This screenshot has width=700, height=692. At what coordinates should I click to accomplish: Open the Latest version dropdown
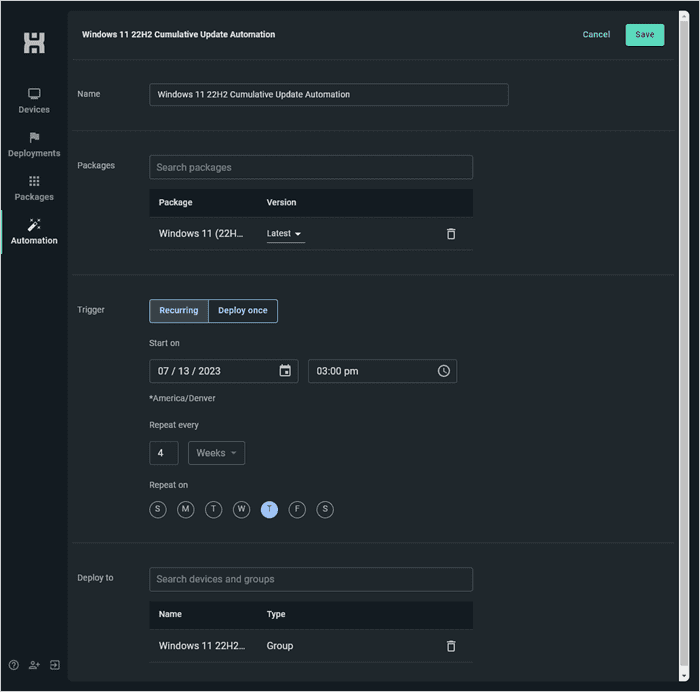(x=285, y=233)
